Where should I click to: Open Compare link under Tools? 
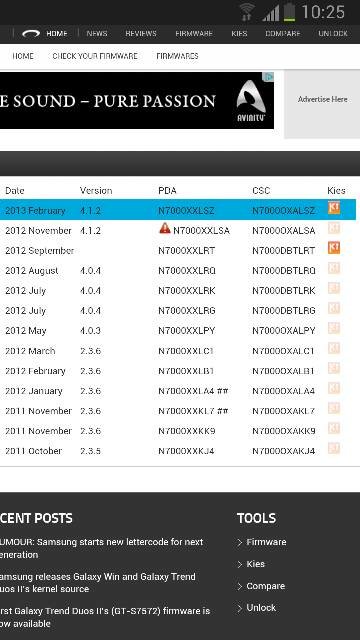266,586
